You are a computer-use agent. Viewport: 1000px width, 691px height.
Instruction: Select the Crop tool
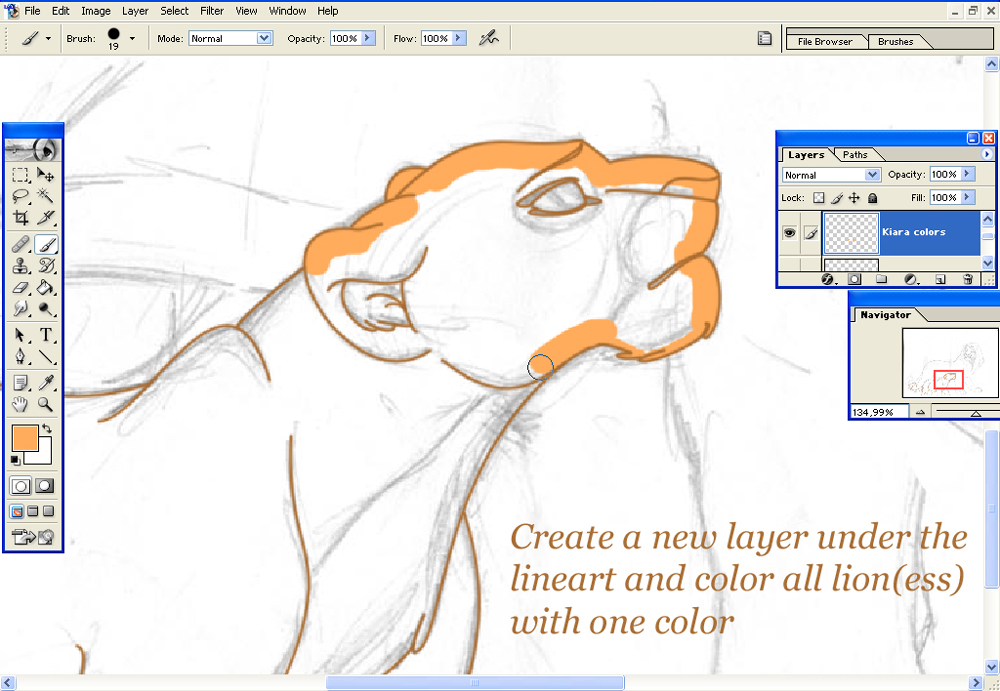point(20,218)
